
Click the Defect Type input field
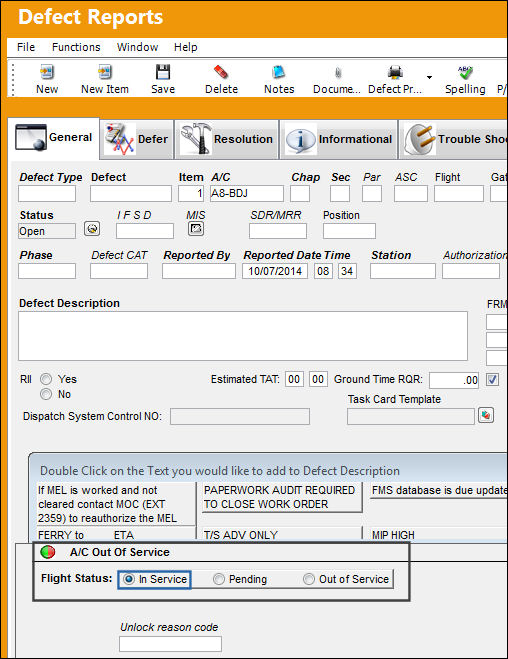point(47,194)
